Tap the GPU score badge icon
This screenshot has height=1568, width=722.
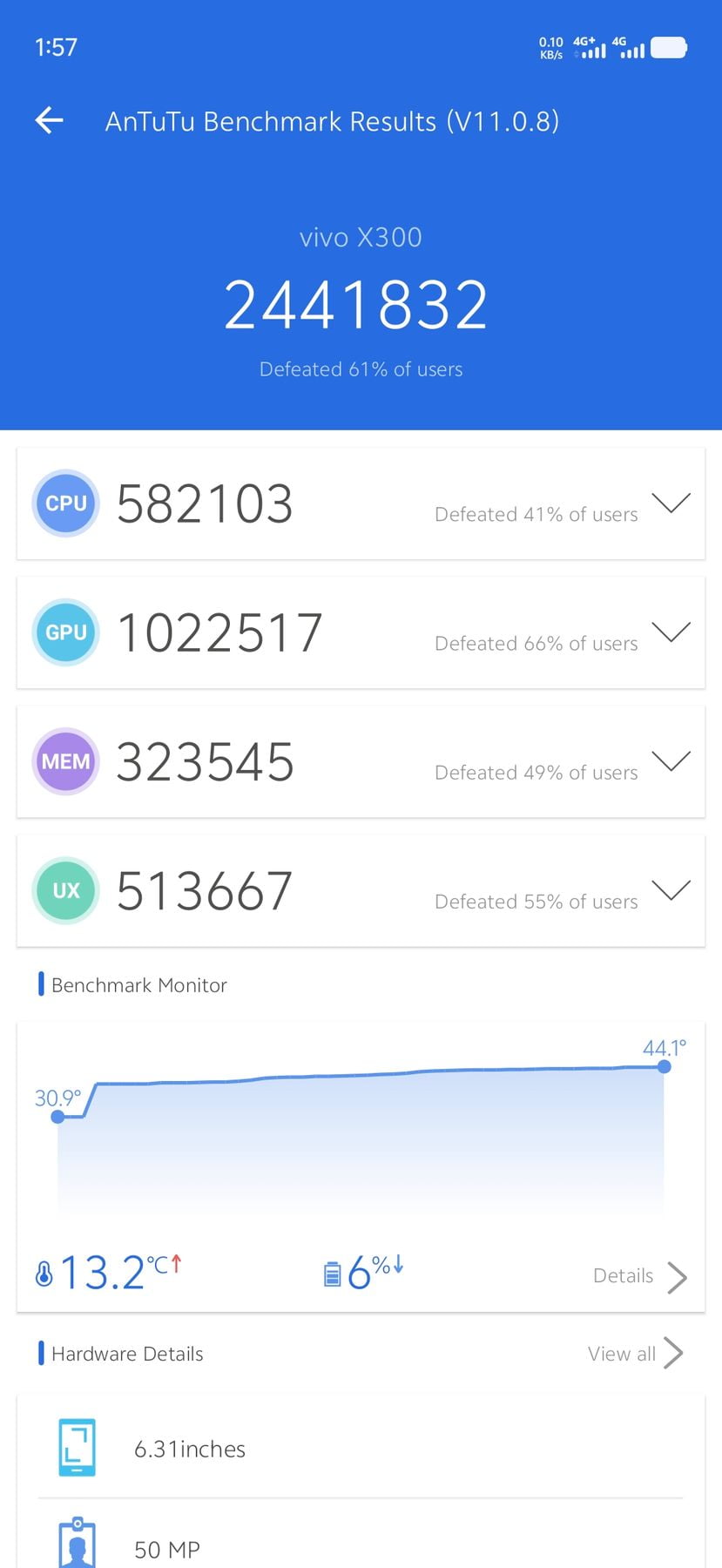coord(65,632)
